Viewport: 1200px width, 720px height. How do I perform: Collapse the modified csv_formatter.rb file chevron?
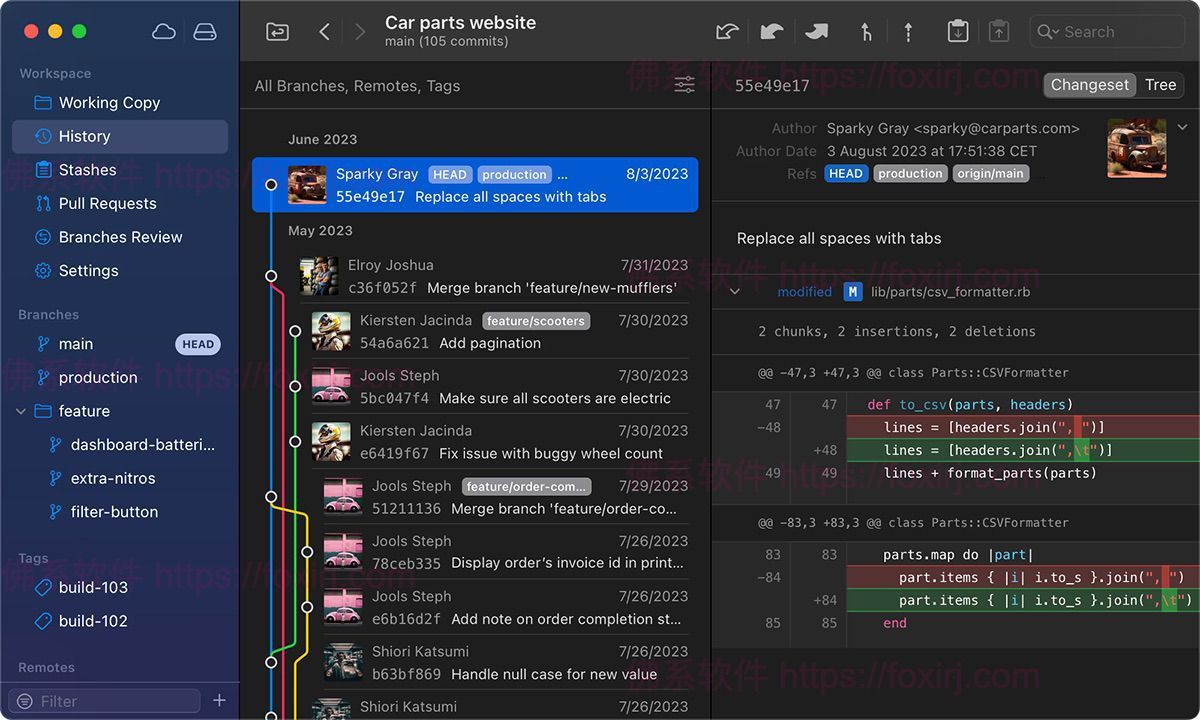click(737, 291)
